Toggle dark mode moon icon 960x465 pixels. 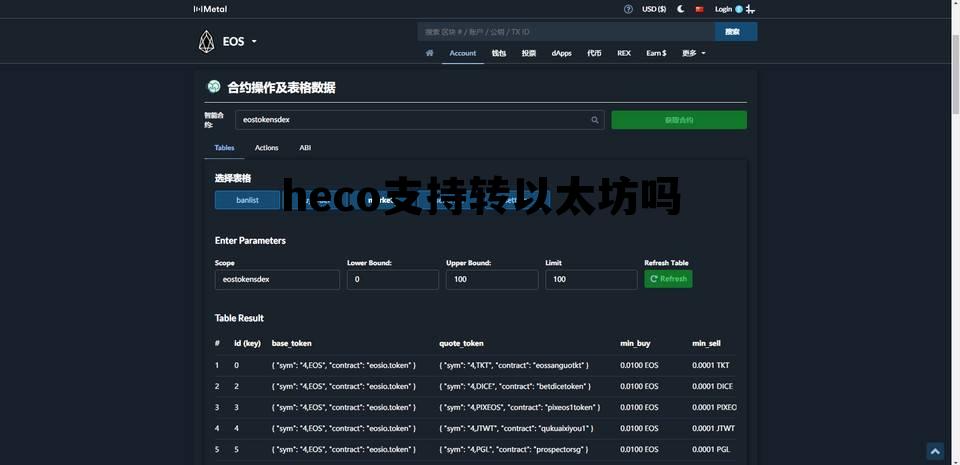pos(681,9)
